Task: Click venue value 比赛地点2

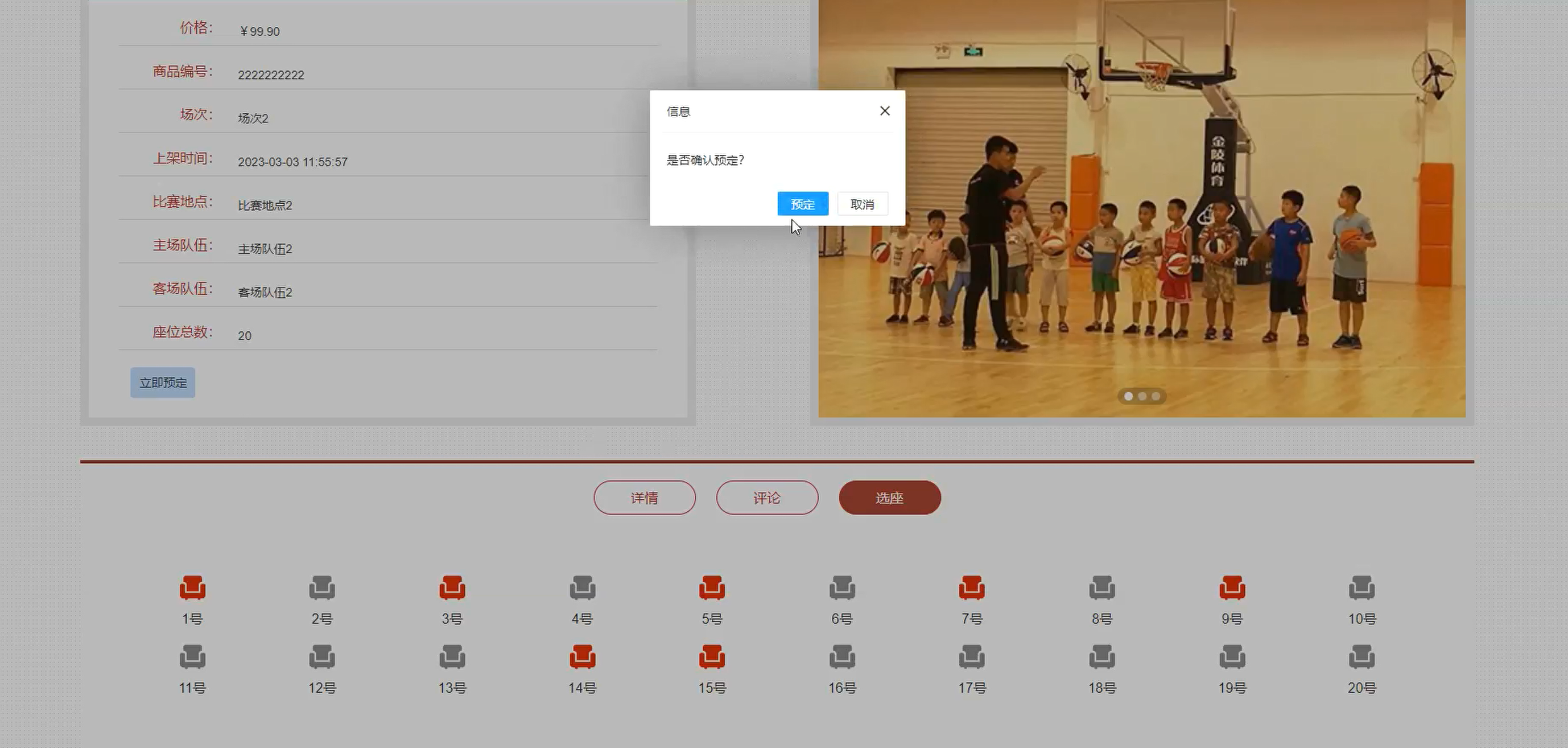Action: click(x=265, y=206)
